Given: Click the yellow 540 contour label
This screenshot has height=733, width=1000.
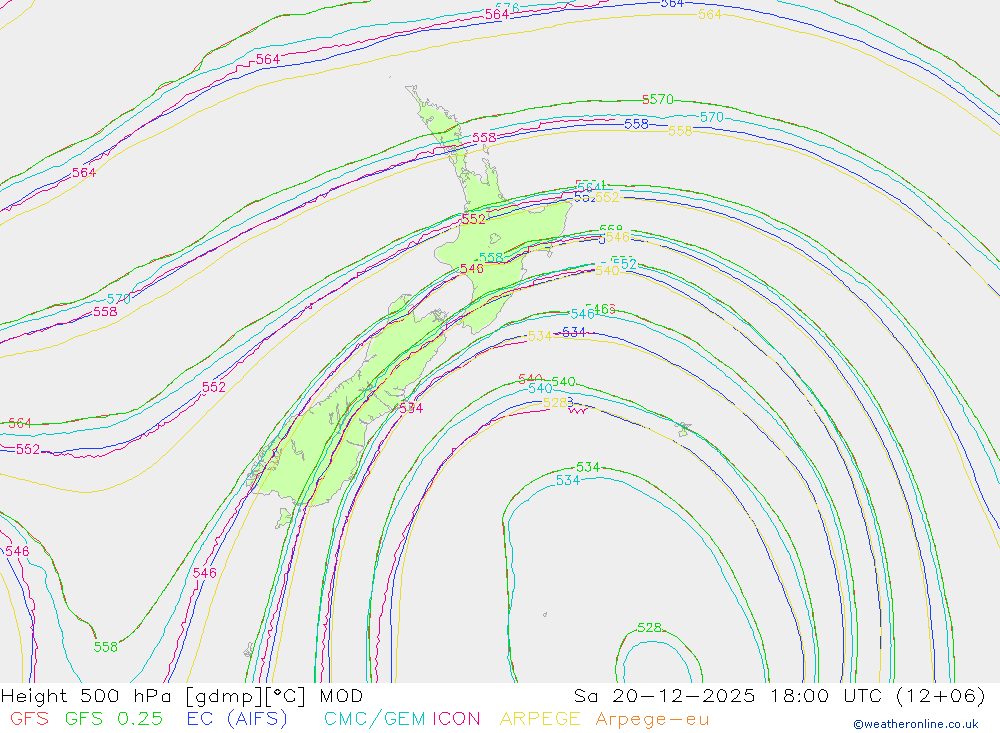Looking at the screenshot, I should pos(607,270).
